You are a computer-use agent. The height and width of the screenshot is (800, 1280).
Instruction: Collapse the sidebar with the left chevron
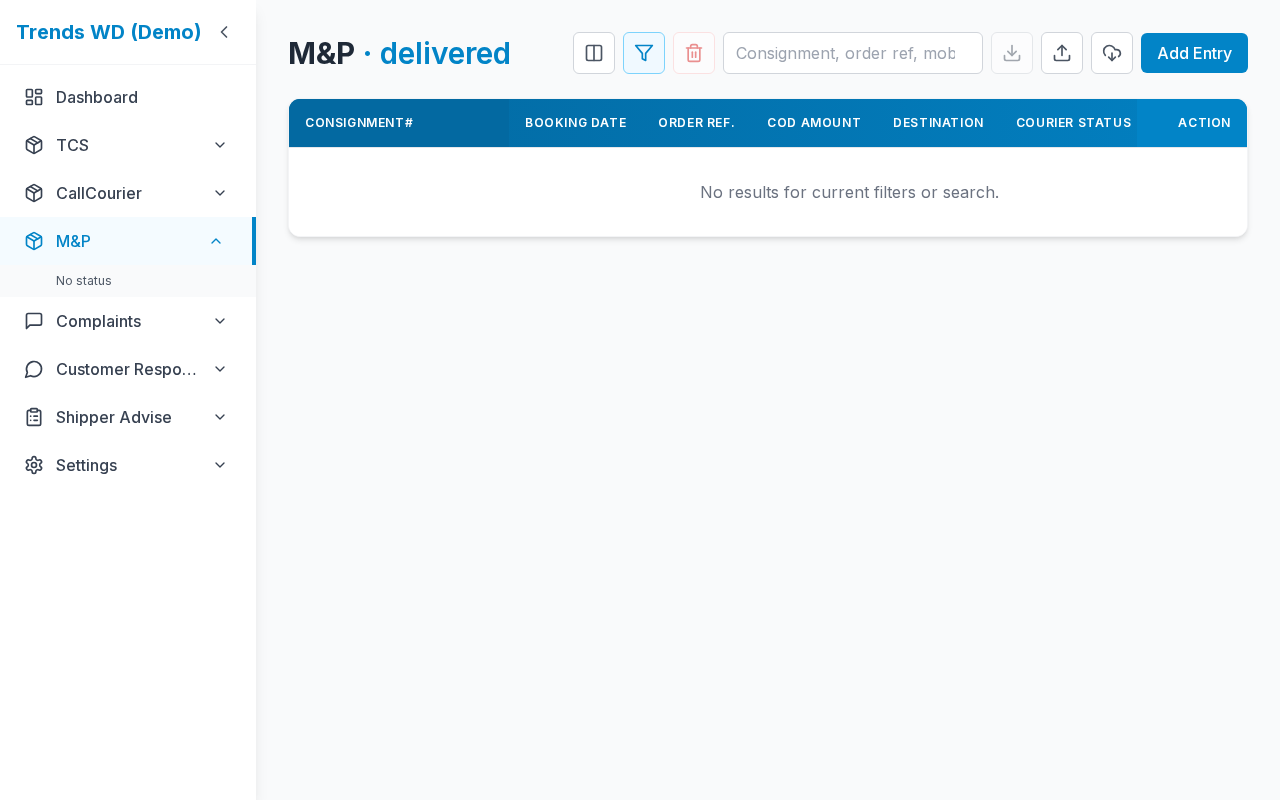click(224, 32)
